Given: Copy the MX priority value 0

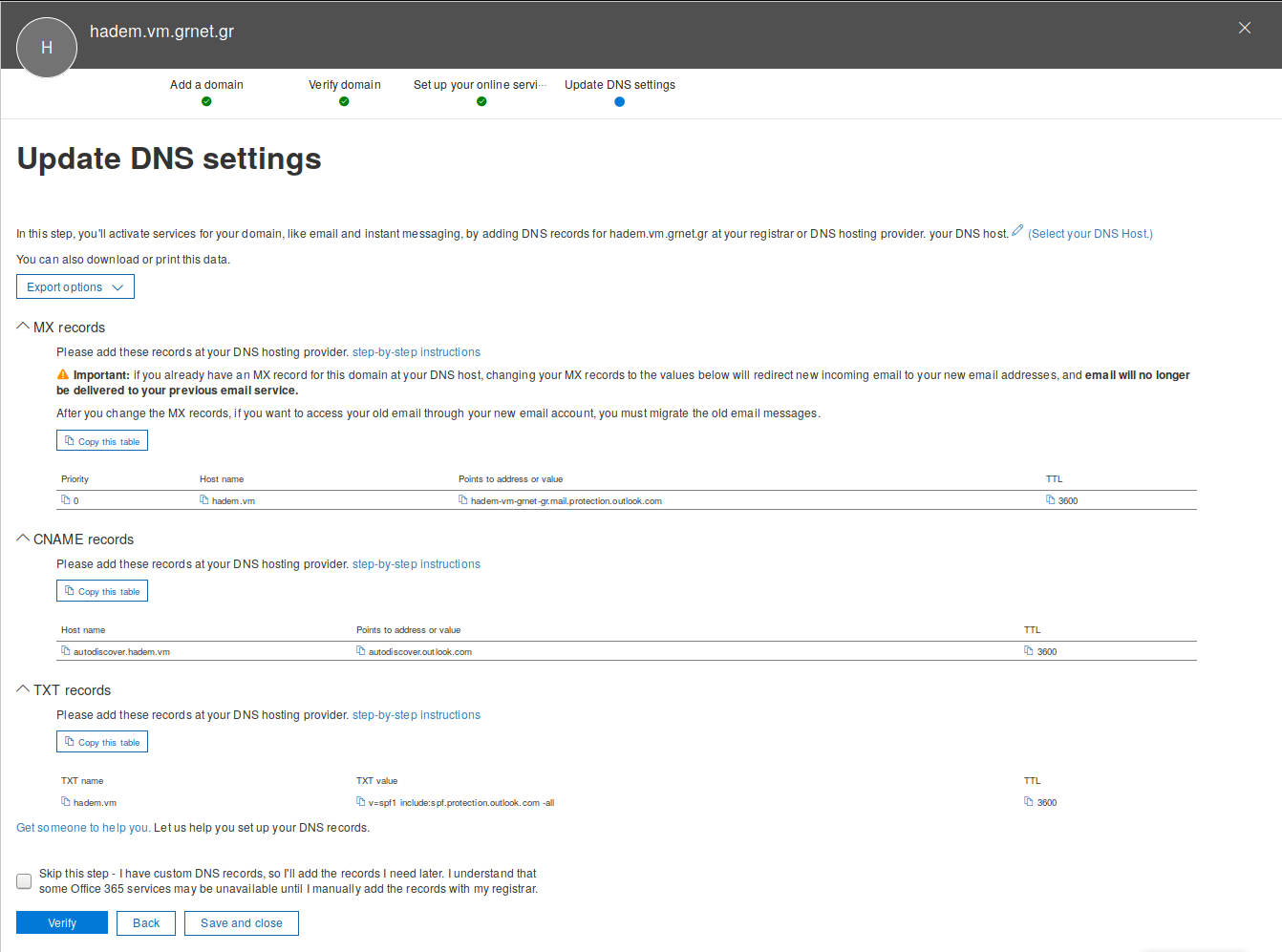Looking at the screenshot, I should [65, 500].
